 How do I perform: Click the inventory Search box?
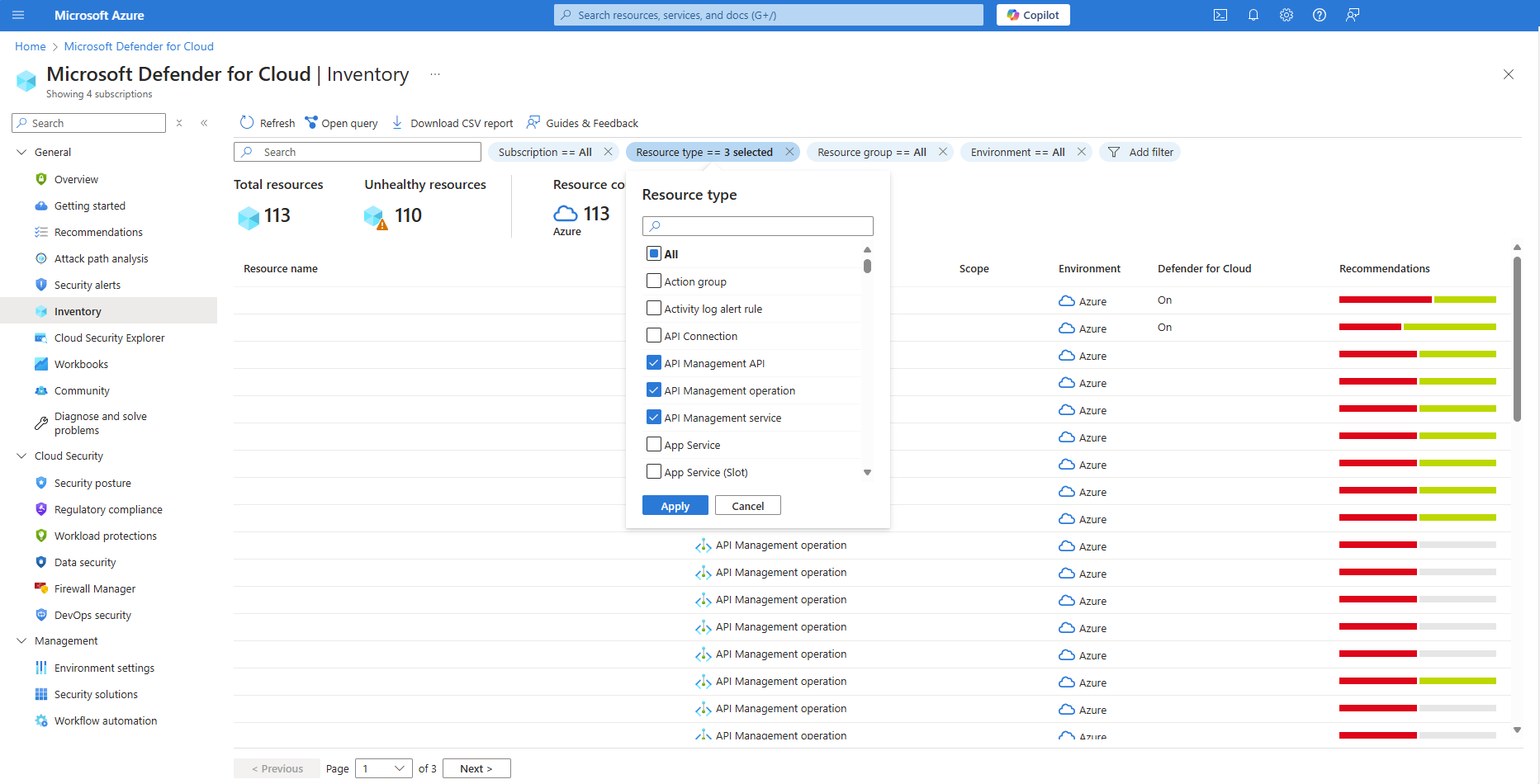[358, 152]
